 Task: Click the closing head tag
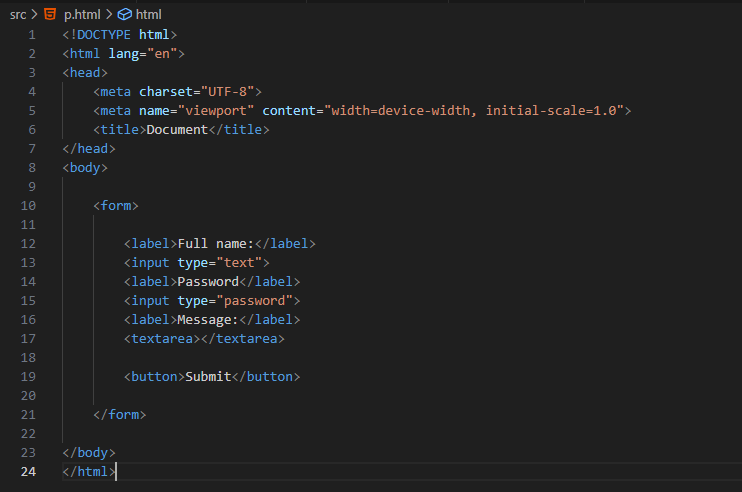point(89,149)
